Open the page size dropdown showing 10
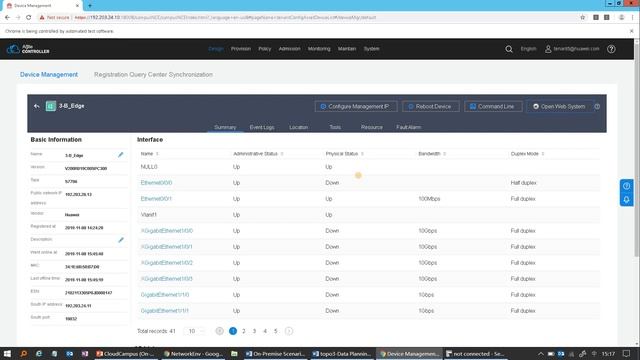 195,331
